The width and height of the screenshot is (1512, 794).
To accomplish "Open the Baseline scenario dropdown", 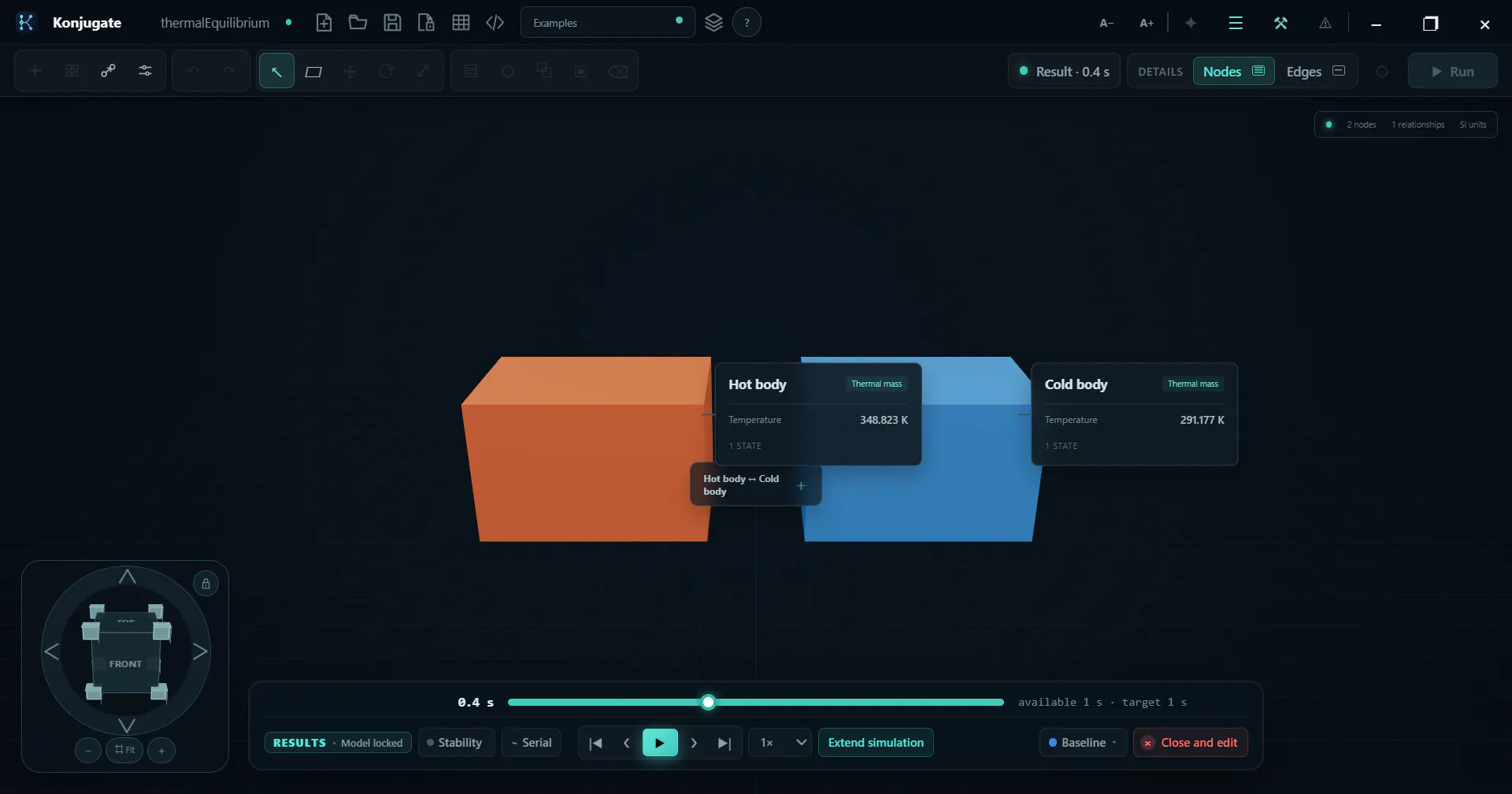I will pos(1083,743).
